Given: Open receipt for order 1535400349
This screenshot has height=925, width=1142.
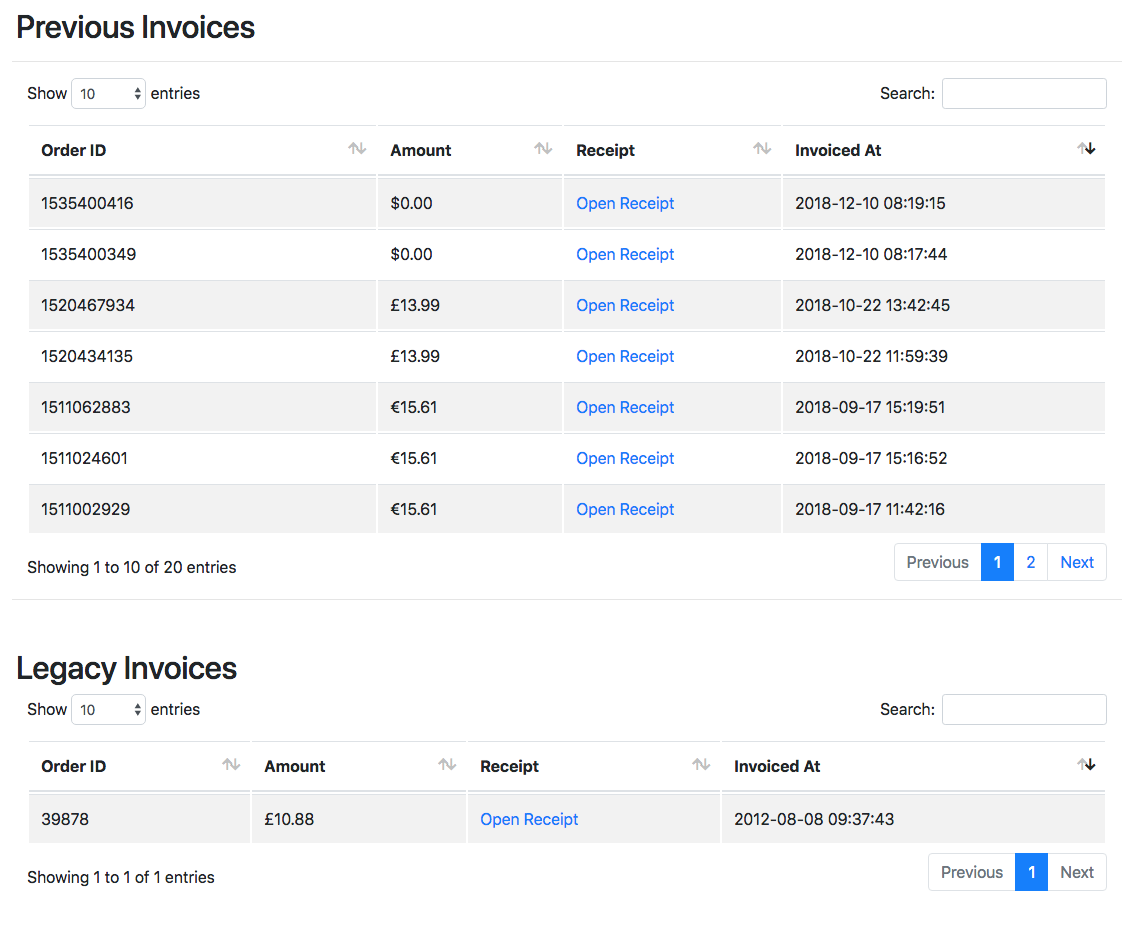Looking at the screenshot, I should [x=625, y=254].
